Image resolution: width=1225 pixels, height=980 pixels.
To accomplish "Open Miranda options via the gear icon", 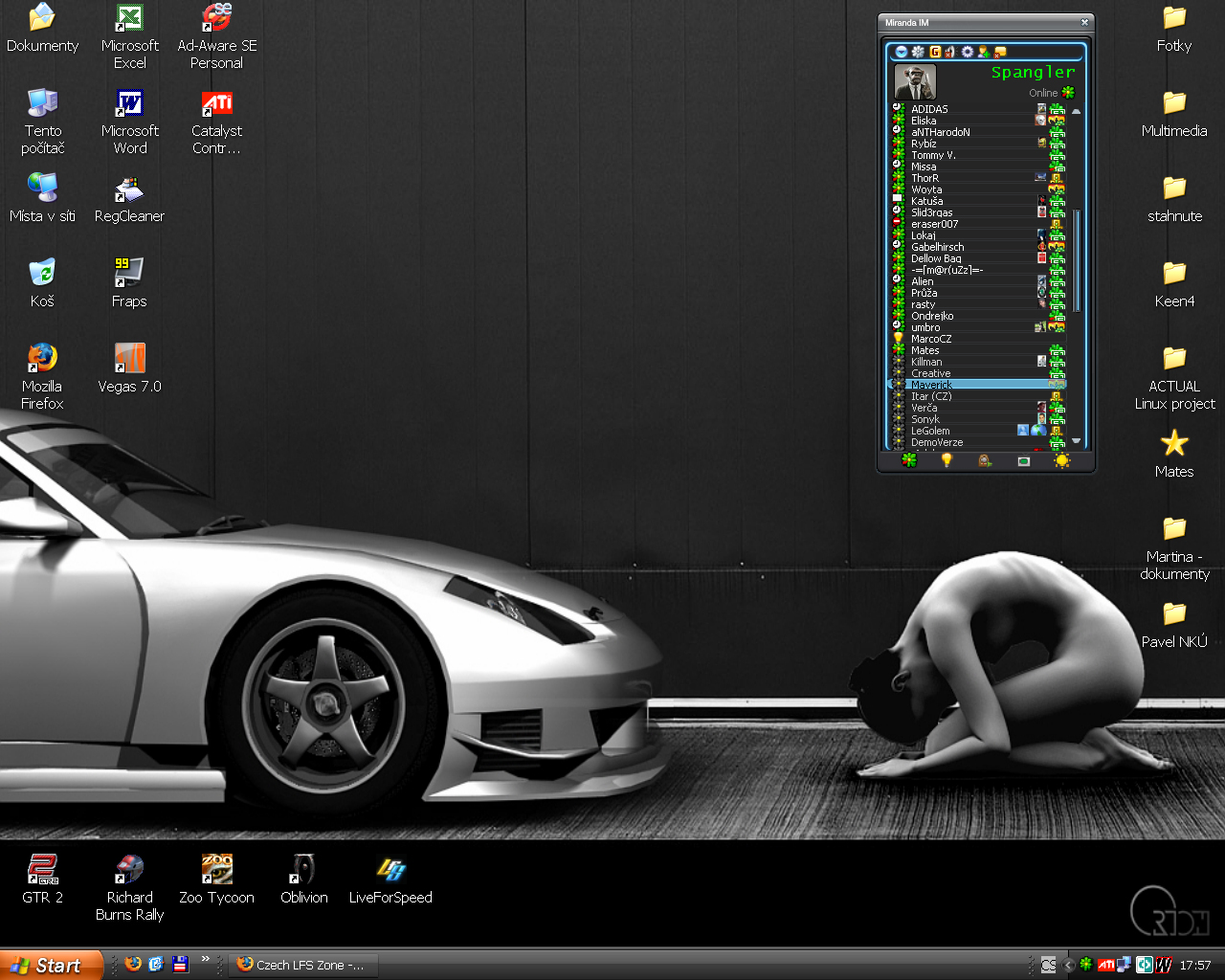I will 968,52.
